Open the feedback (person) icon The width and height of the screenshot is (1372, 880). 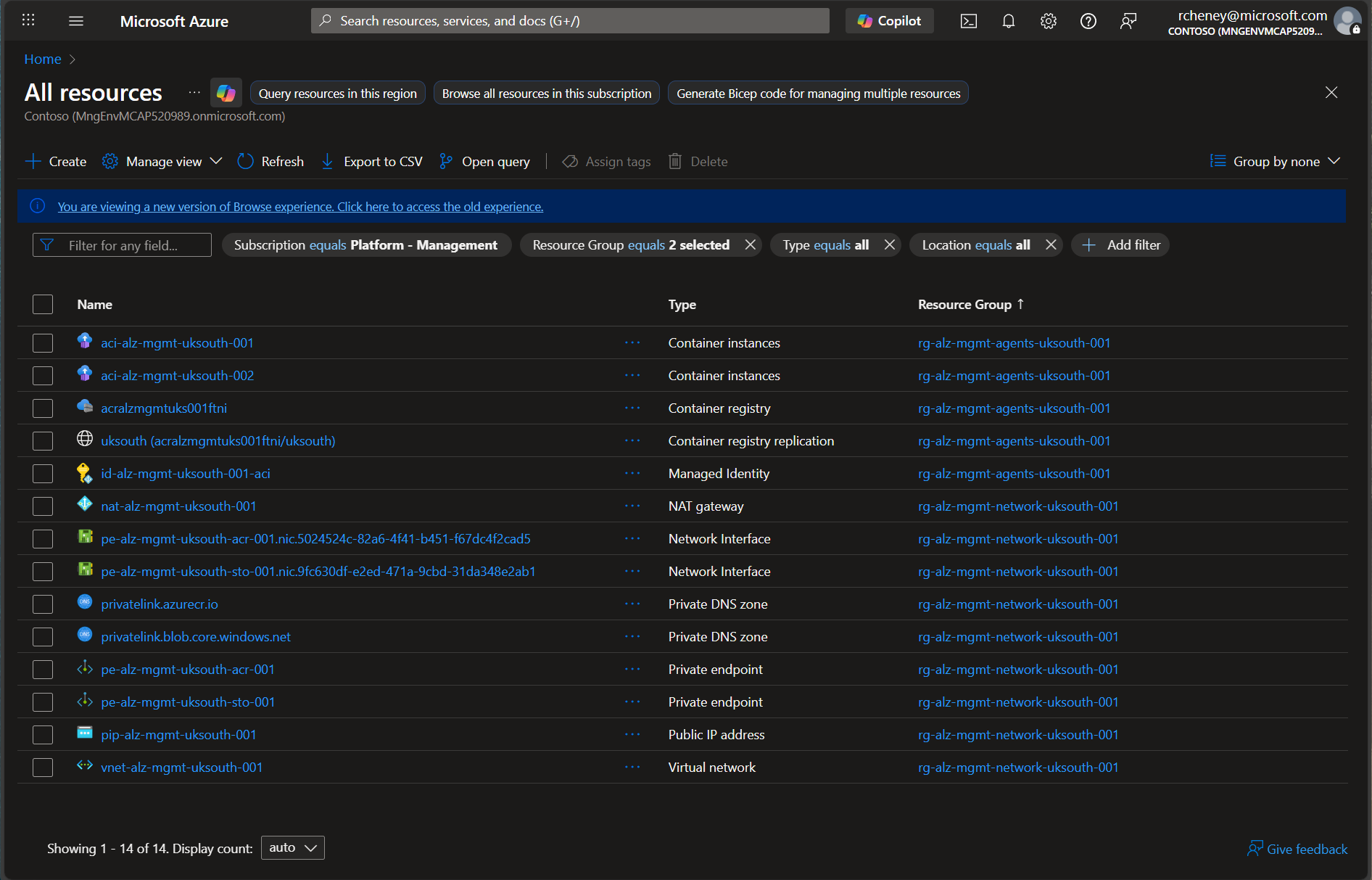(1128, 20)
